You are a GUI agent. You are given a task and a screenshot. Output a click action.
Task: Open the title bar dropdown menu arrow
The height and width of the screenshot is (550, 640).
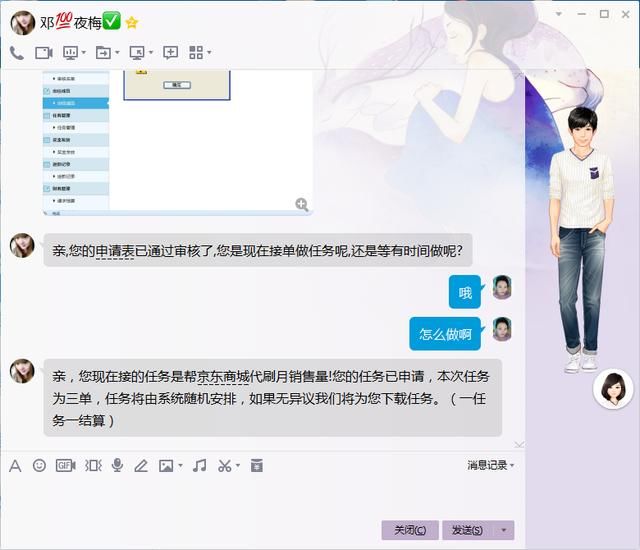[x=559, y=14]
